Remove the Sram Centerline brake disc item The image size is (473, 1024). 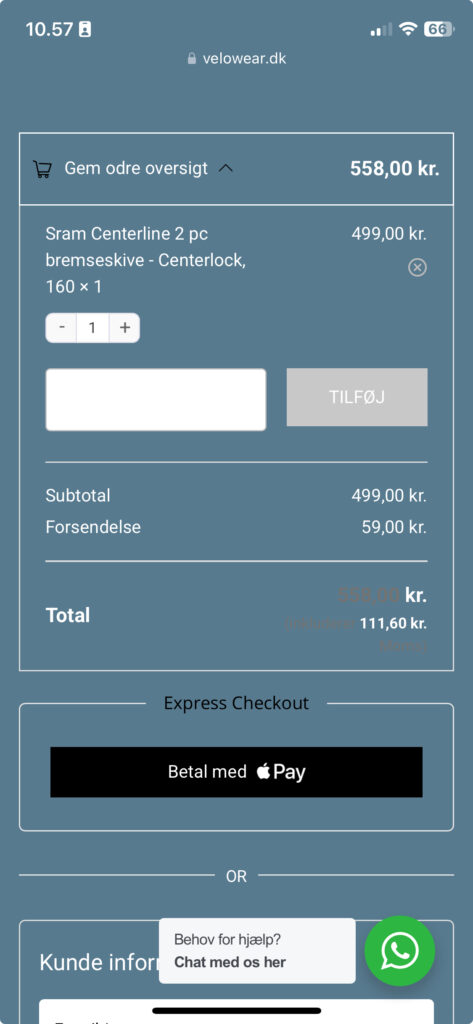click(417, 267)
